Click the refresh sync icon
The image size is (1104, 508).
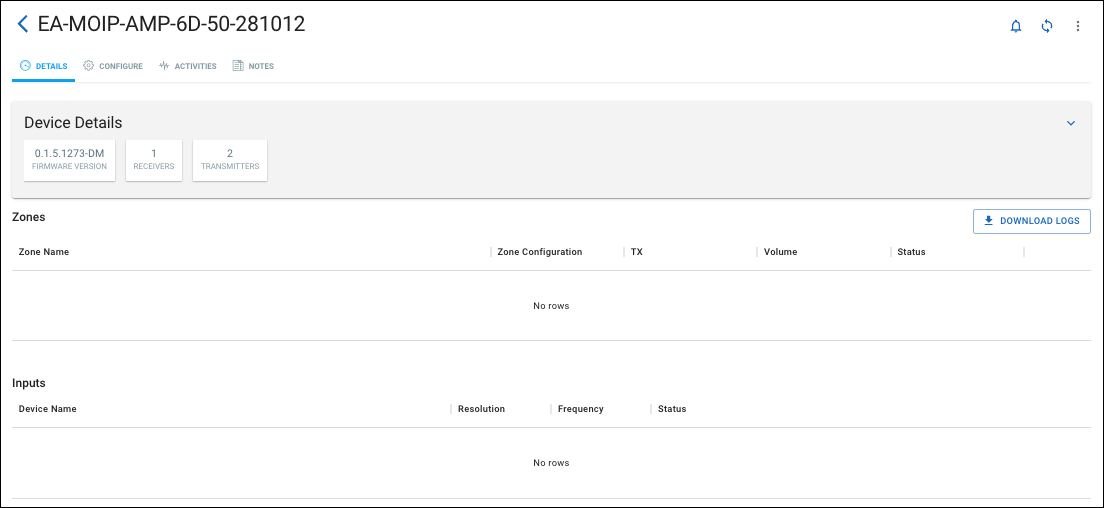(1047, 26)
